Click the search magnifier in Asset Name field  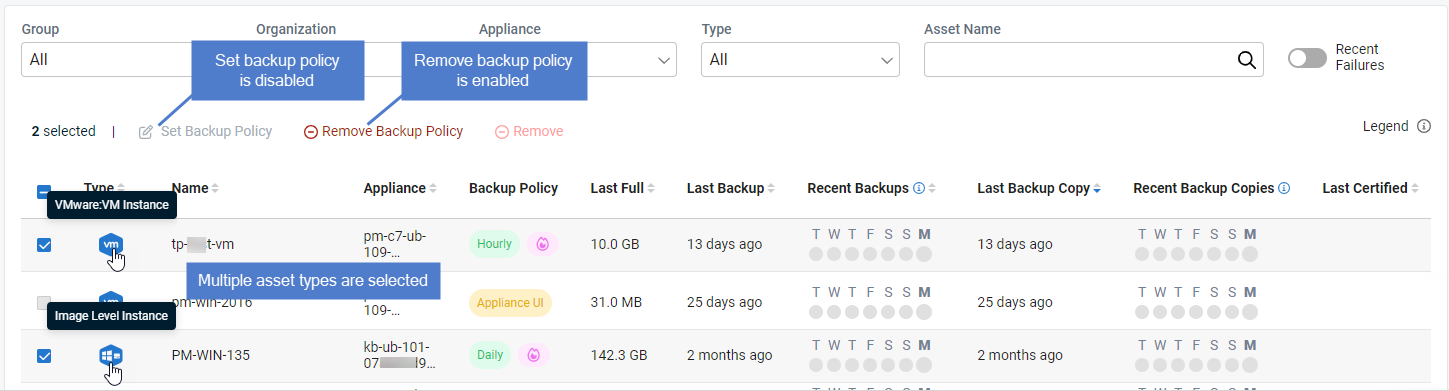[x=1246, y=60]
